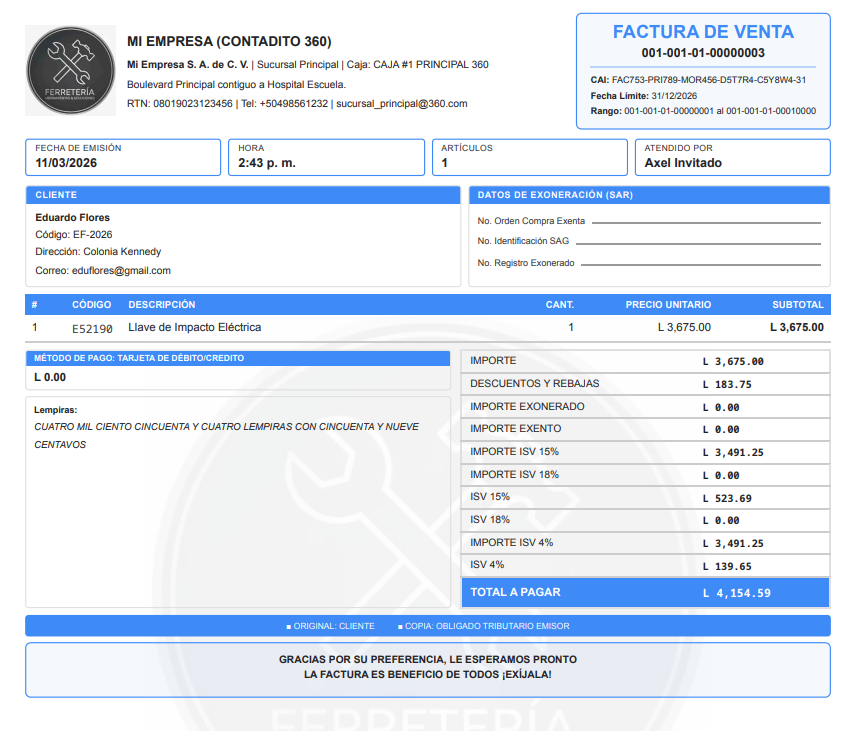Click the FACTURA DE VENTA heading
The height and width of the screenshot is (731, 865).
[x=703, y=32]
